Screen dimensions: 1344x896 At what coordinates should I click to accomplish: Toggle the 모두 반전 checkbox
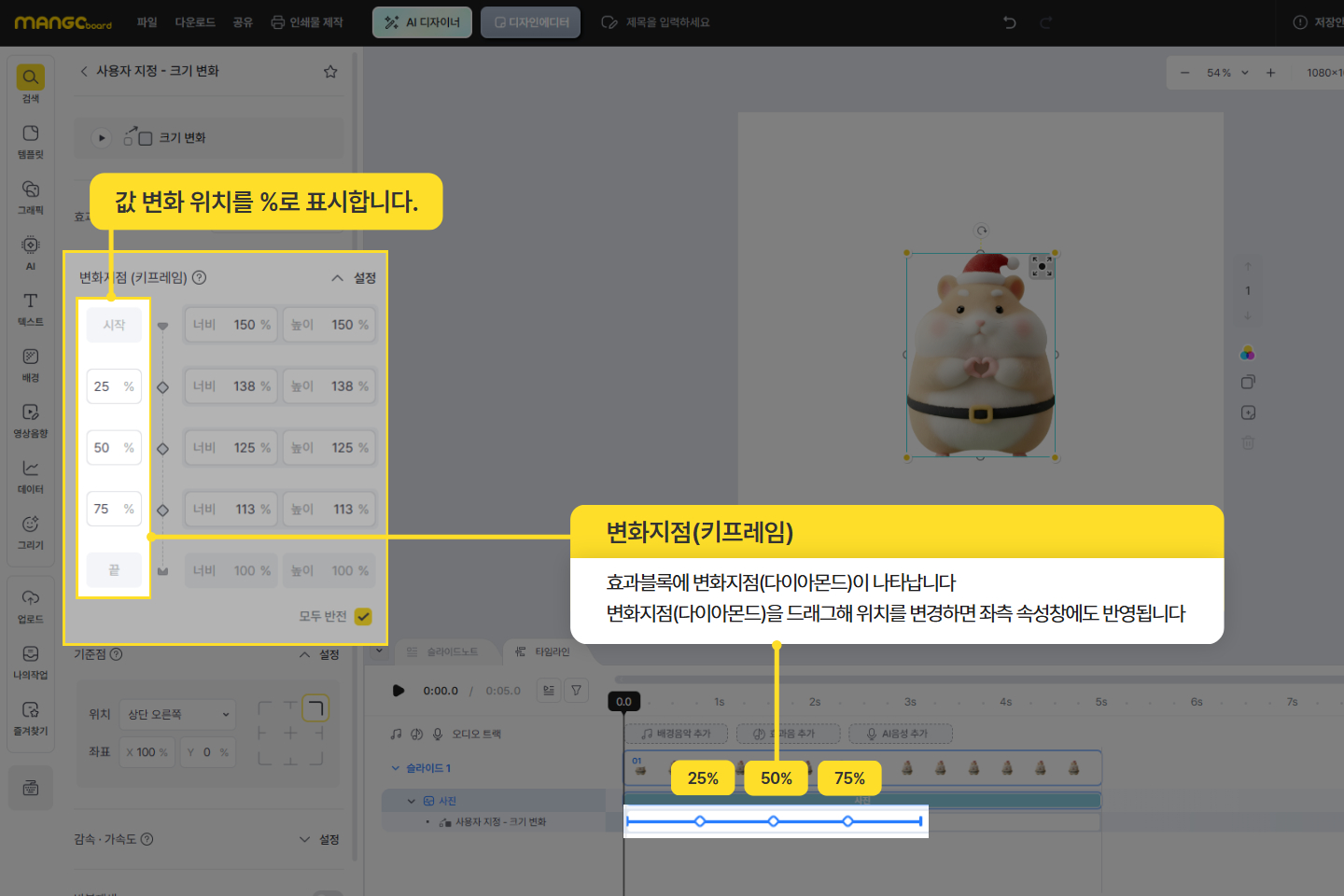coord(363,617)
